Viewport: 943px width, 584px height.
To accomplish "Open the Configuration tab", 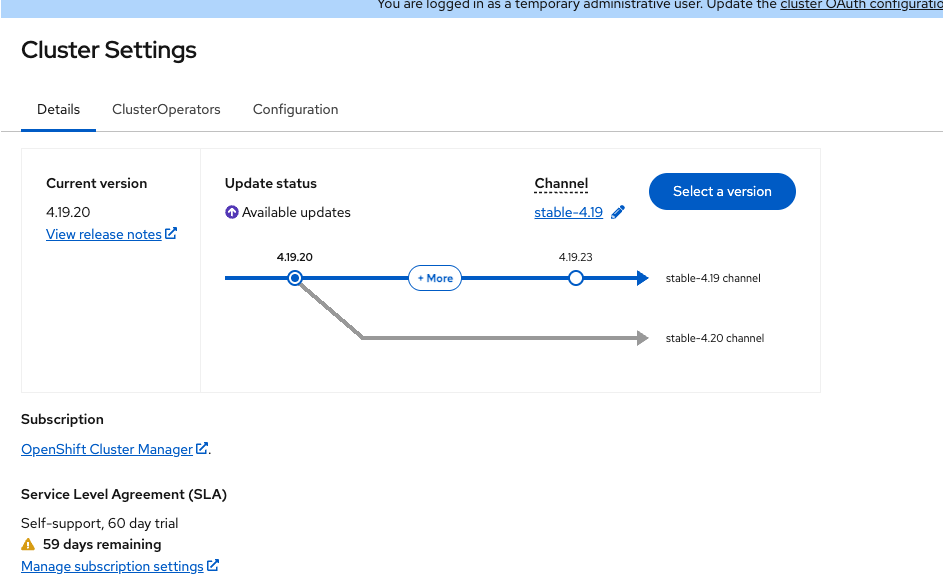I will (295, 109).
